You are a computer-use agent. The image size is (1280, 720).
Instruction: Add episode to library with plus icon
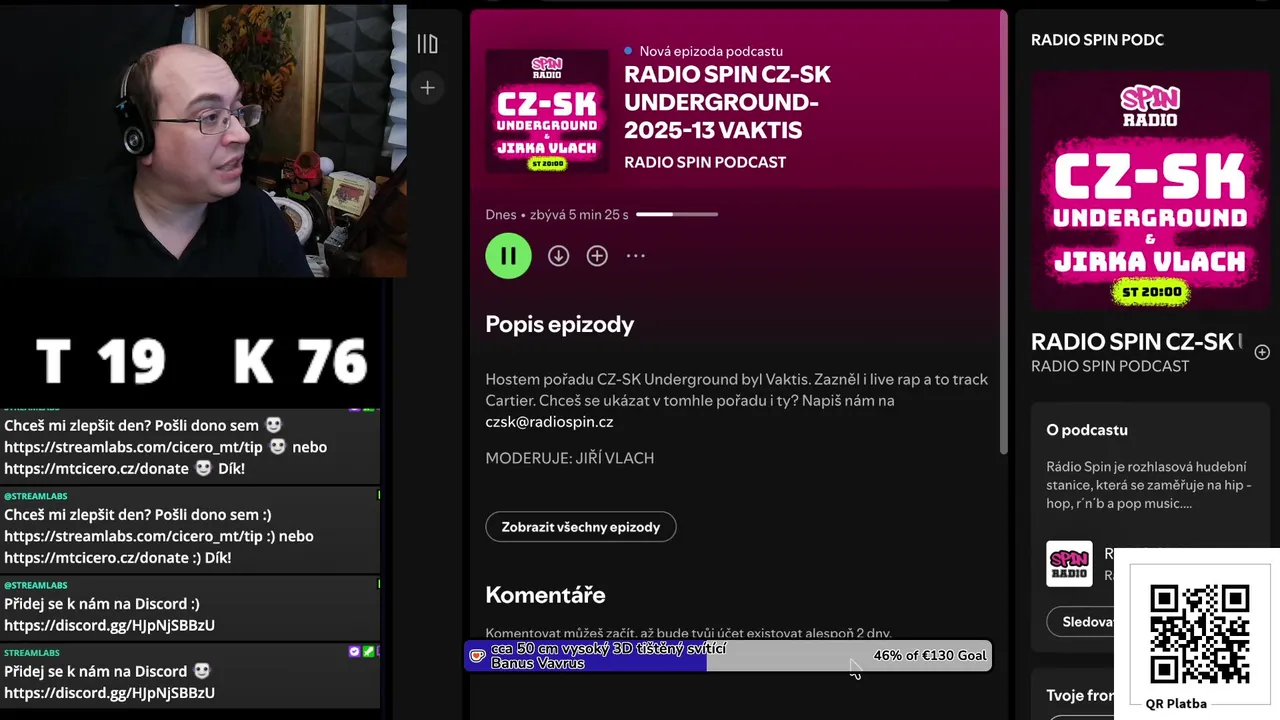(597, 256)
